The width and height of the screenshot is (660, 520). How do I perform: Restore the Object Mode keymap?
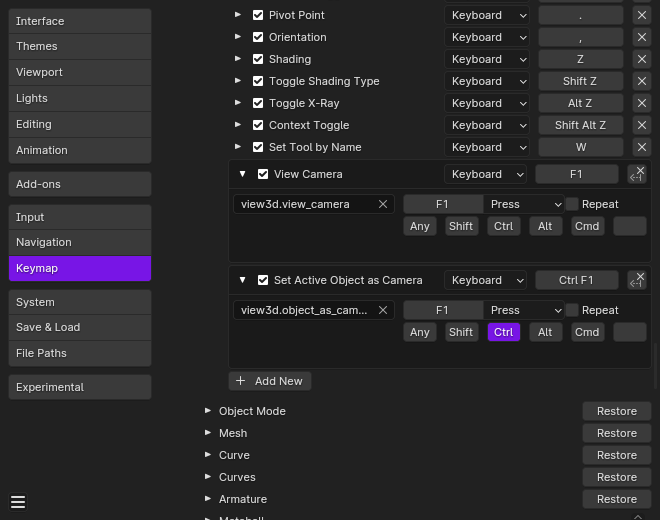(617, 411)
